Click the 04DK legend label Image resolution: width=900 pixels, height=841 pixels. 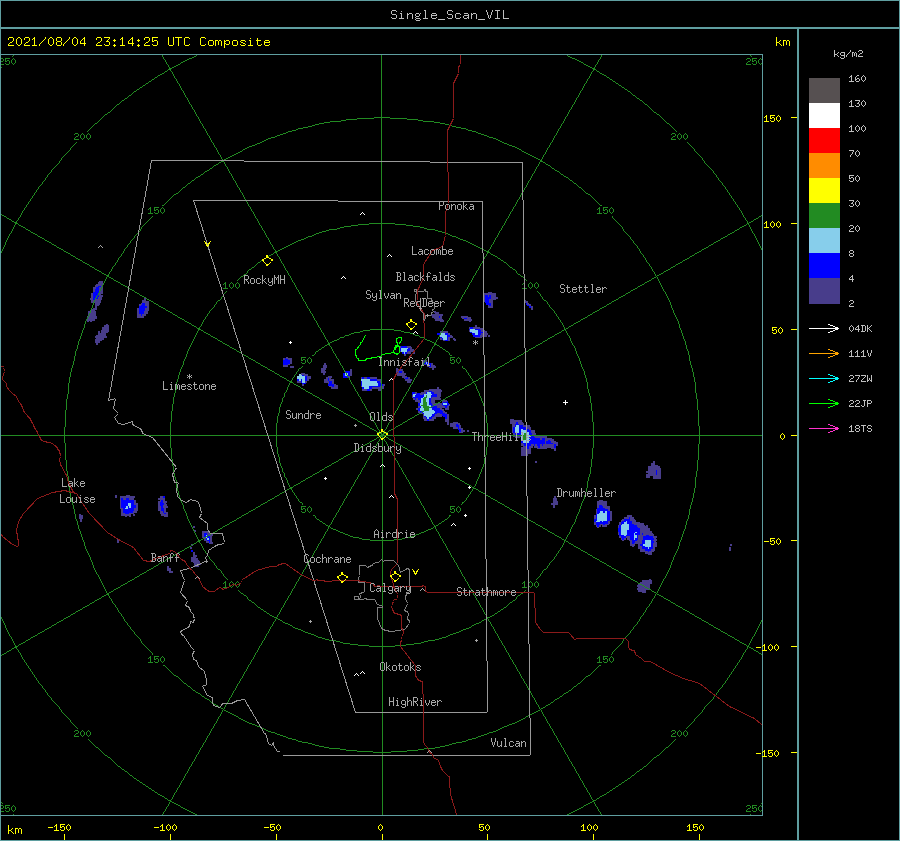[860, 329]
